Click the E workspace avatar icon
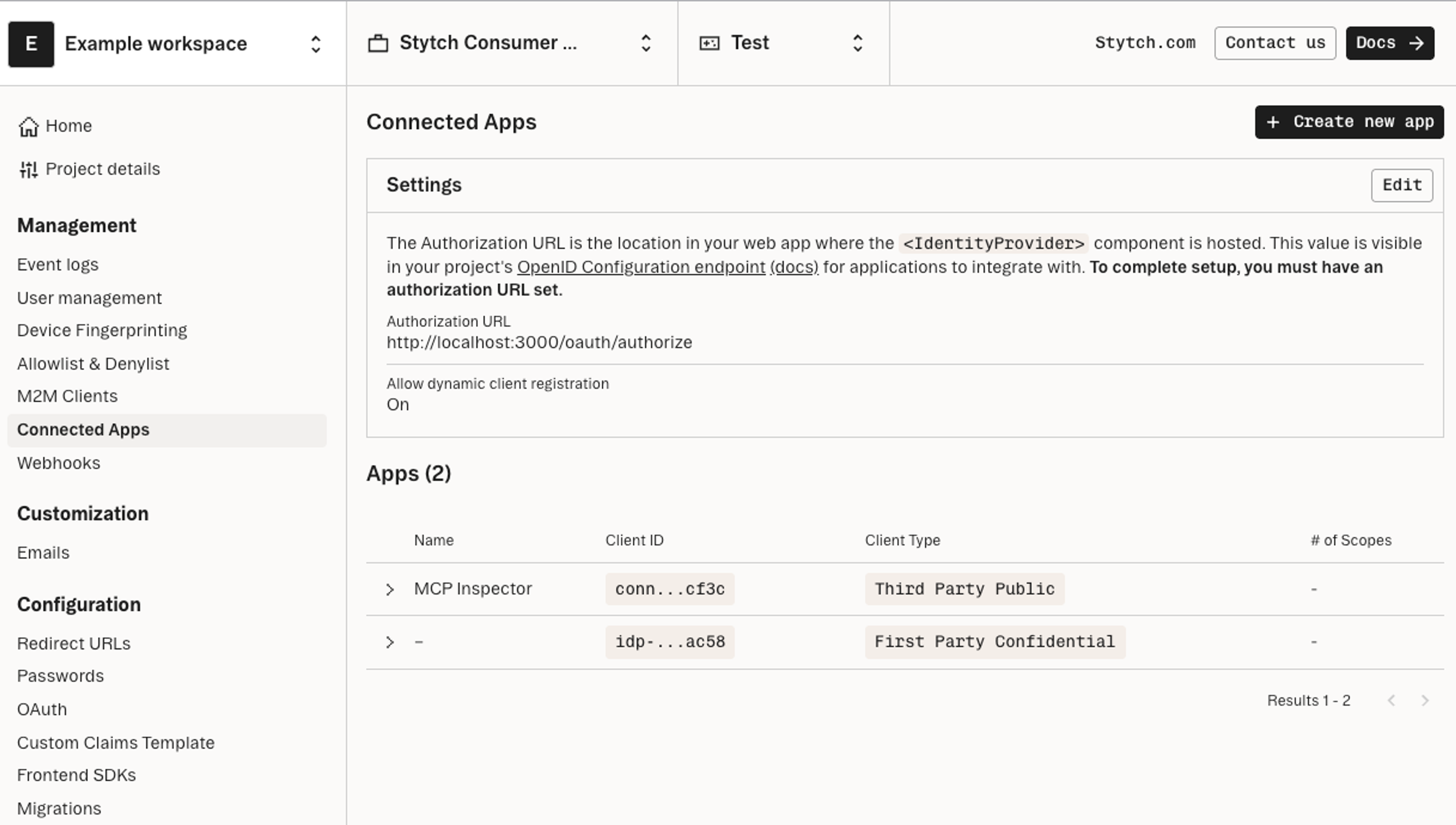The width and height of the screenshot is (1456, 825). 31,44
